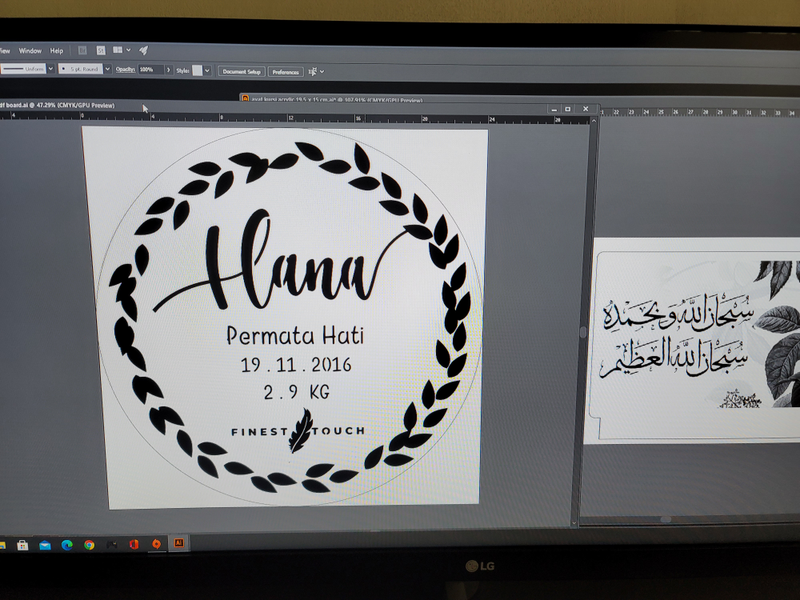
Task: Click the Adobe Illustrator taskbar icon
Action: point(179,543)
